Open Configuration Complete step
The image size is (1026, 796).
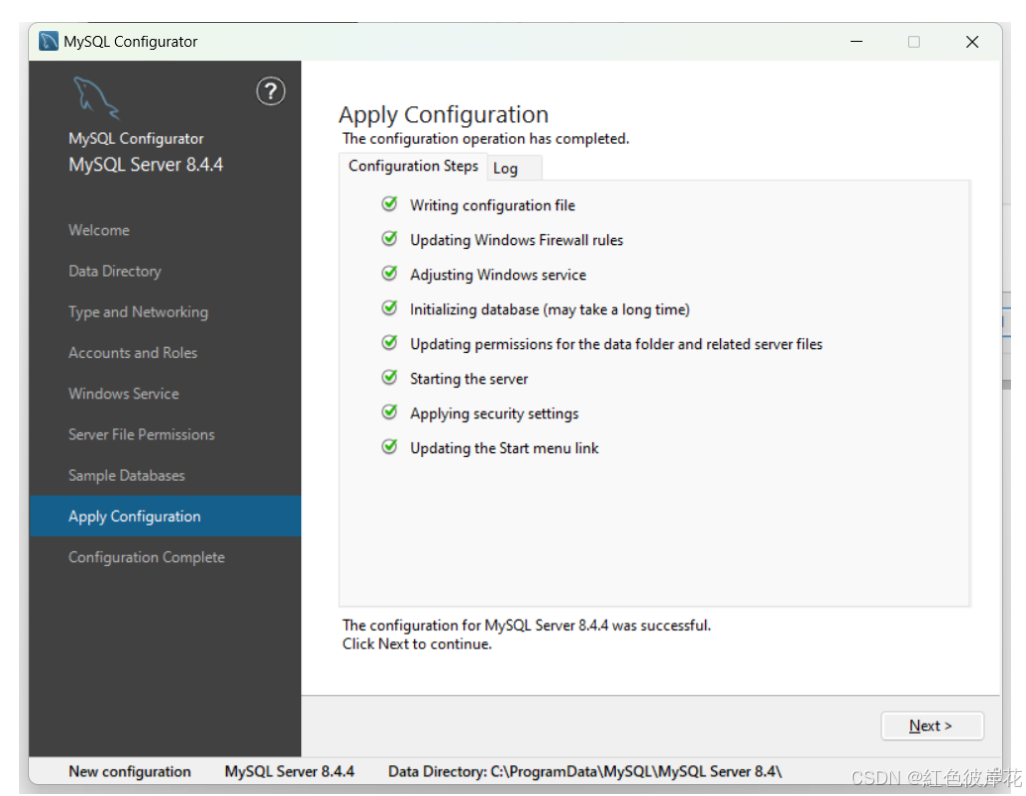[x=147, y=557]
